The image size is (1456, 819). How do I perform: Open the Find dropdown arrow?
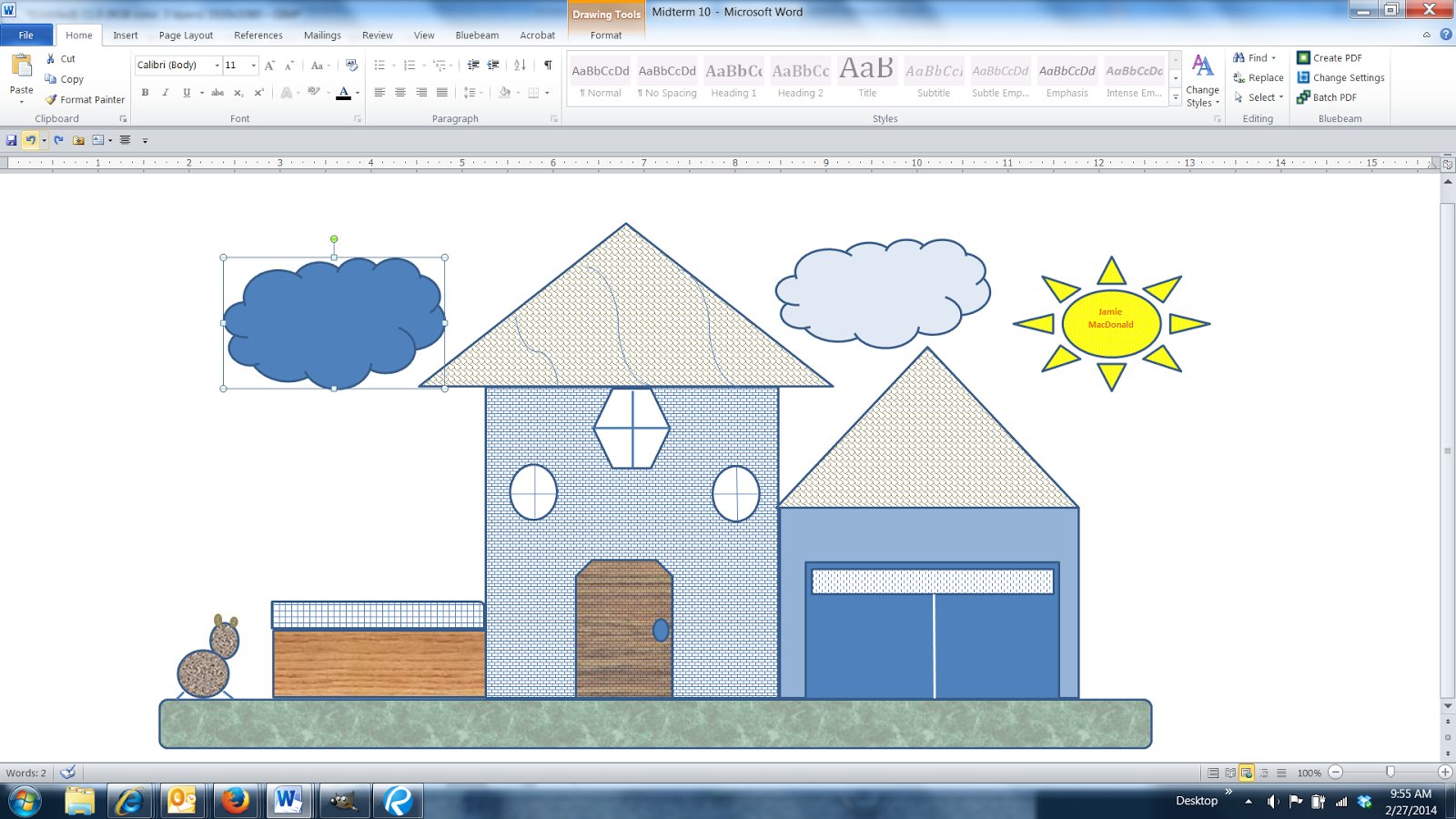point(1274,58)
